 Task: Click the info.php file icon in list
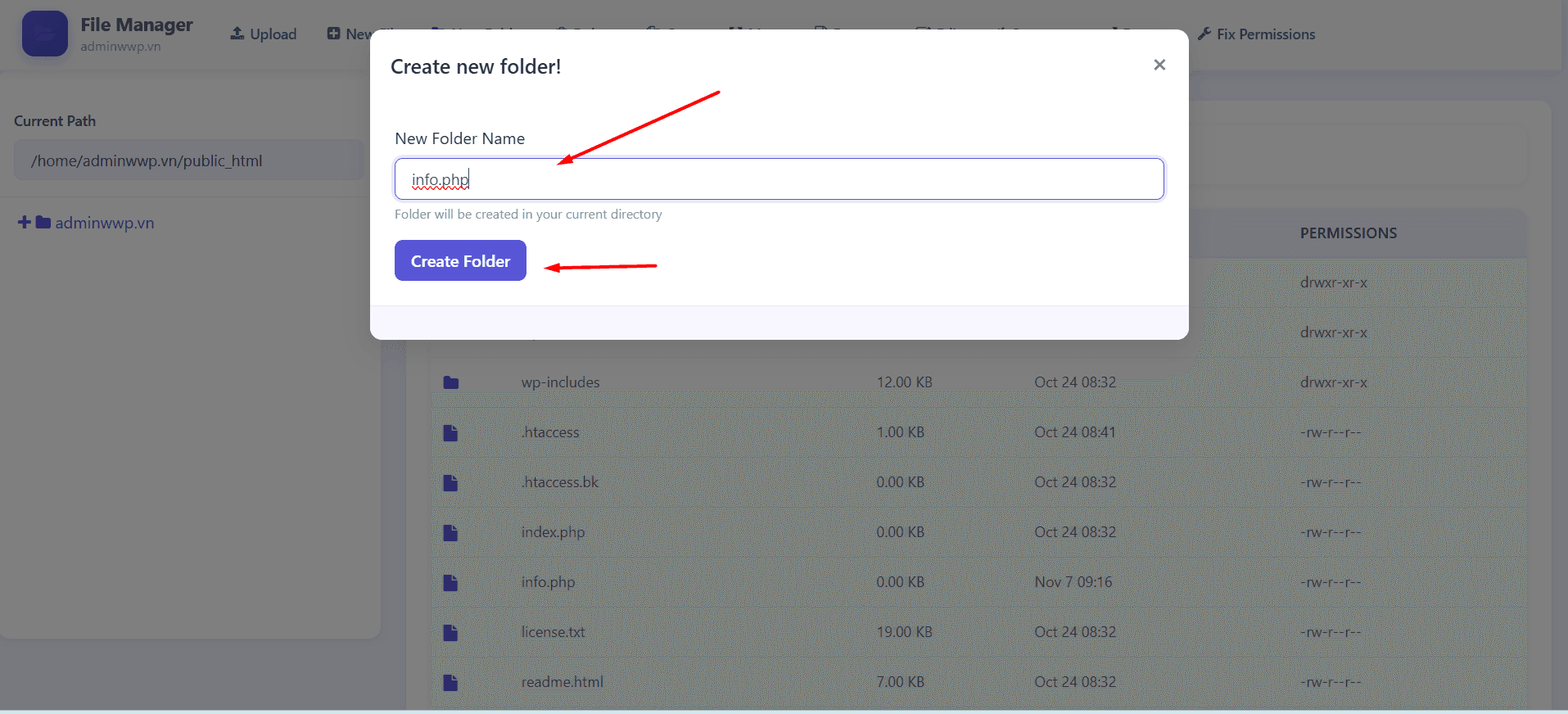click(x=450, y=582)
